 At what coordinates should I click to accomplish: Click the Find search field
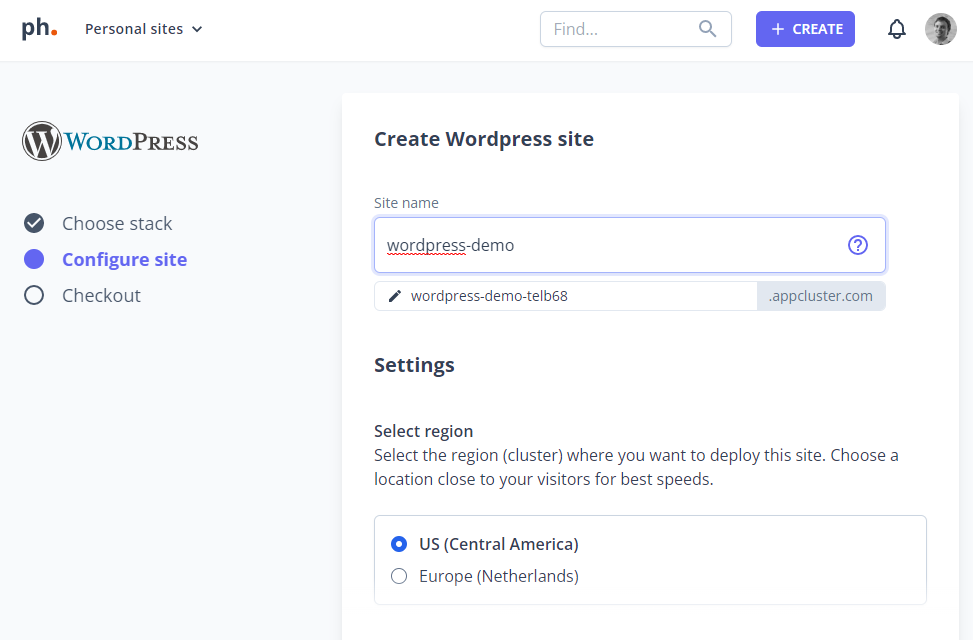pyautogui.click(x=635, y=29)
